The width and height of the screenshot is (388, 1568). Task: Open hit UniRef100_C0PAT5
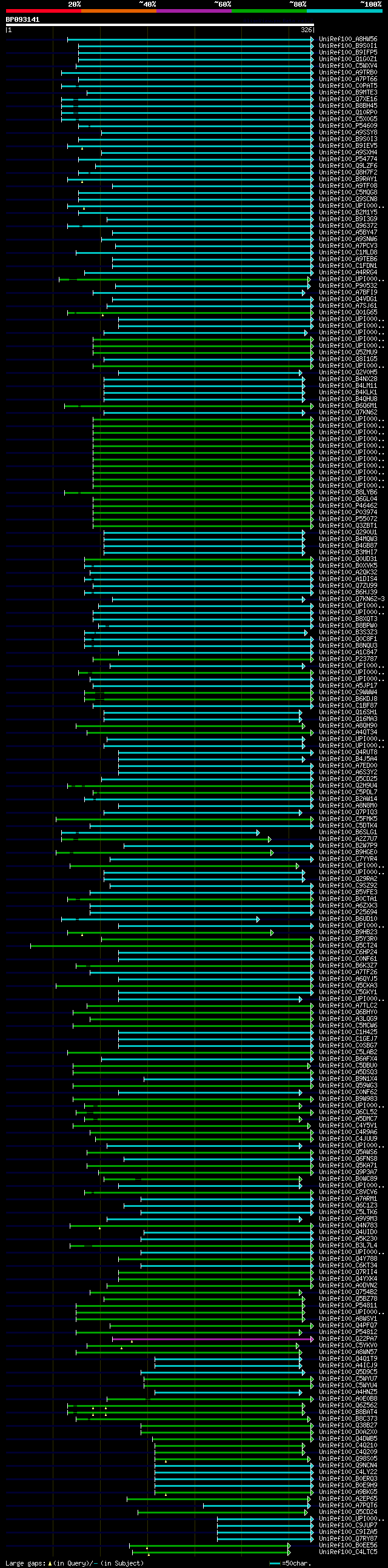[x=348, y=86]
